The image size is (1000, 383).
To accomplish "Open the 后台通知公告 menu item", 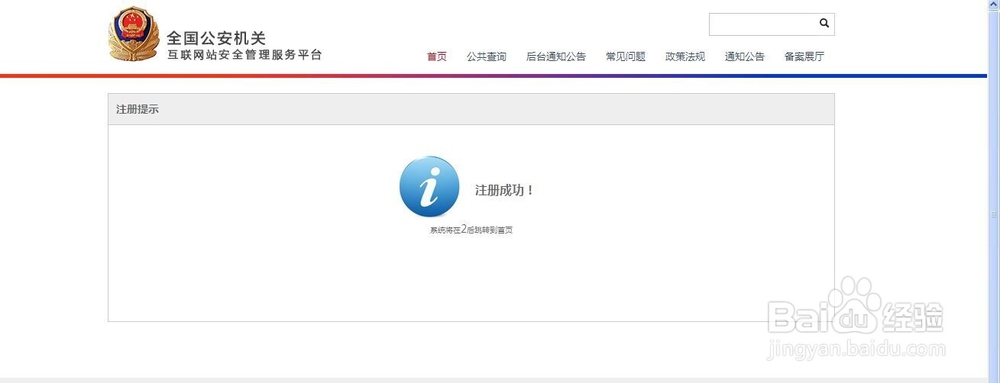I will pos(556,57).
